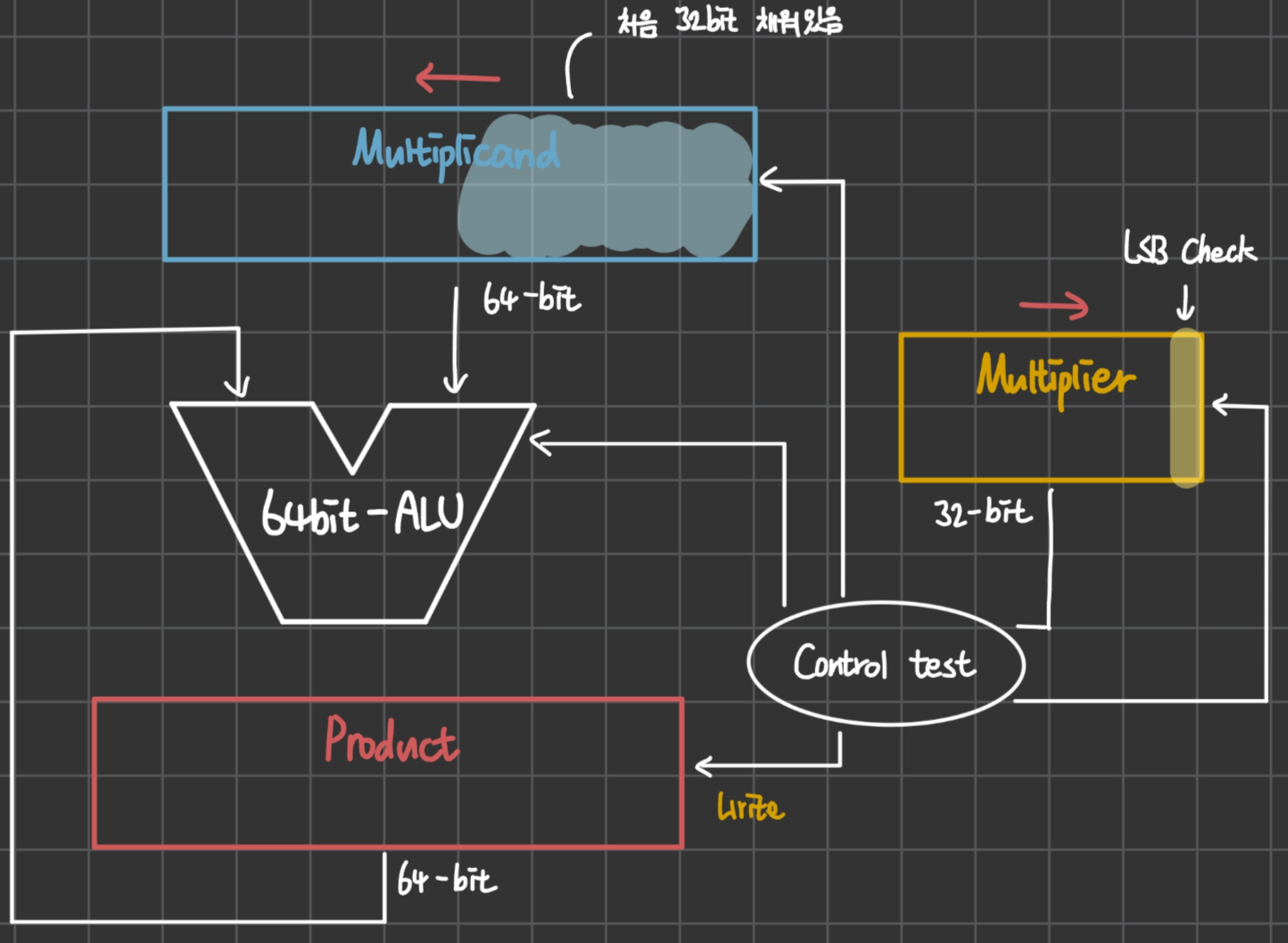Click the red left-pointing shift arrow

pos(458,78)
